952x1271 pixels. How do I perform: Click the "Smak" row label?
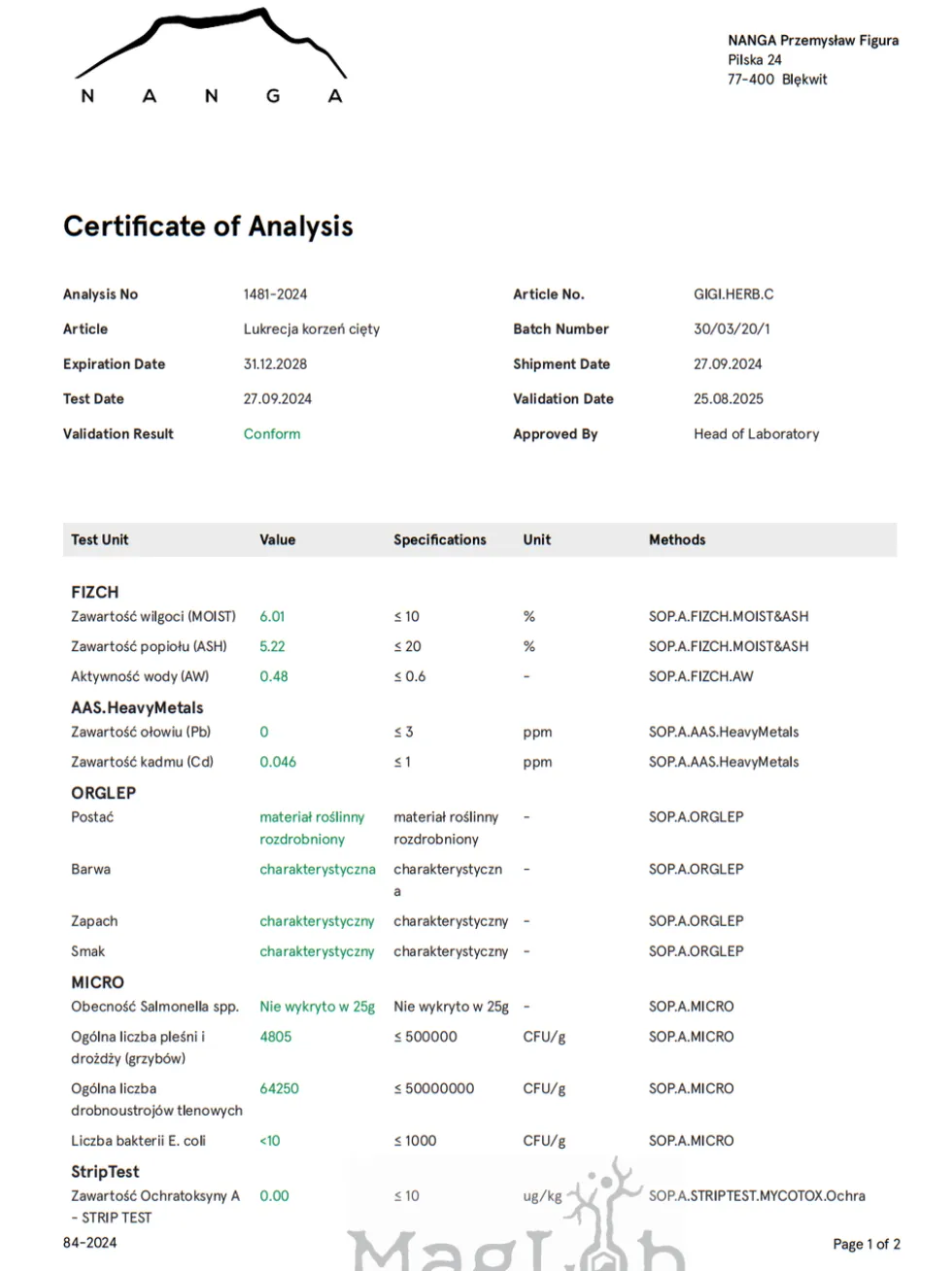tap(87, 951)
